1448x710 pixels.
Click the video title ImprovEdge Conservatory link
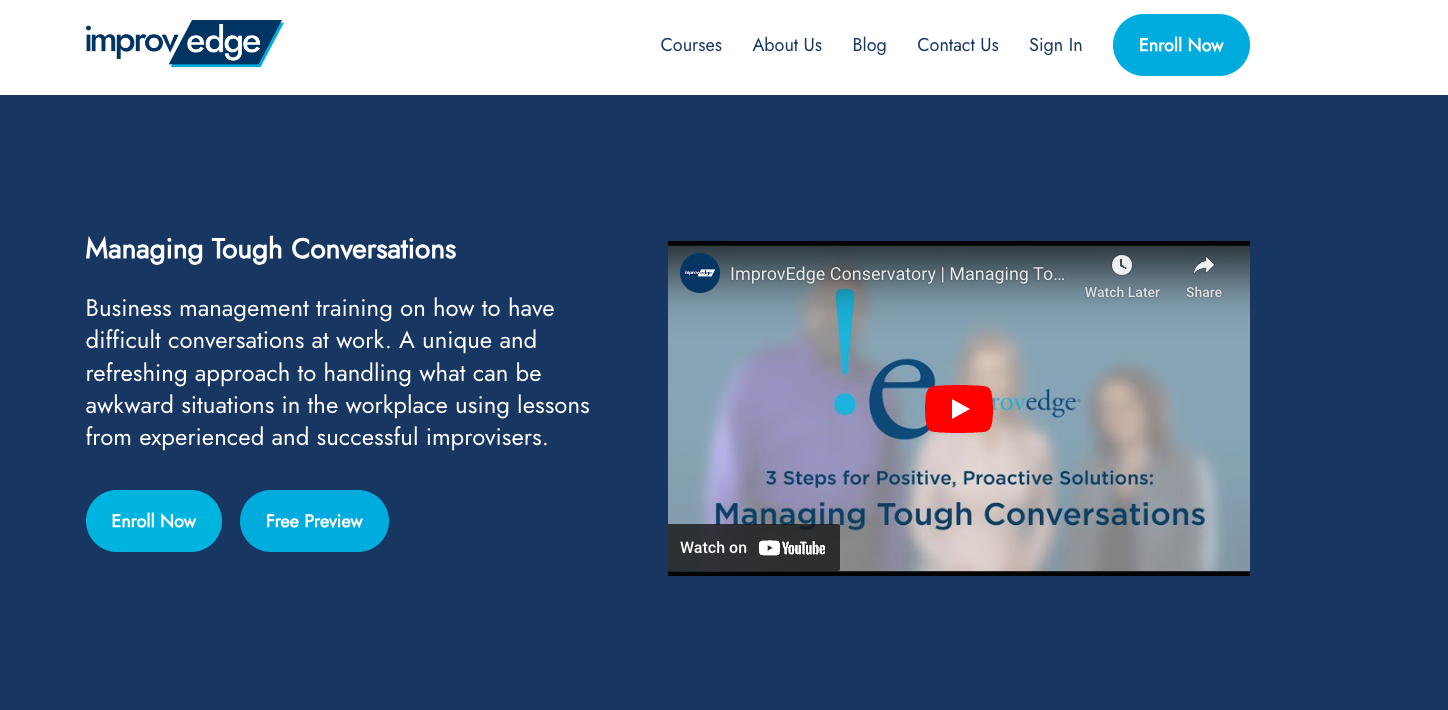point(898,274)
